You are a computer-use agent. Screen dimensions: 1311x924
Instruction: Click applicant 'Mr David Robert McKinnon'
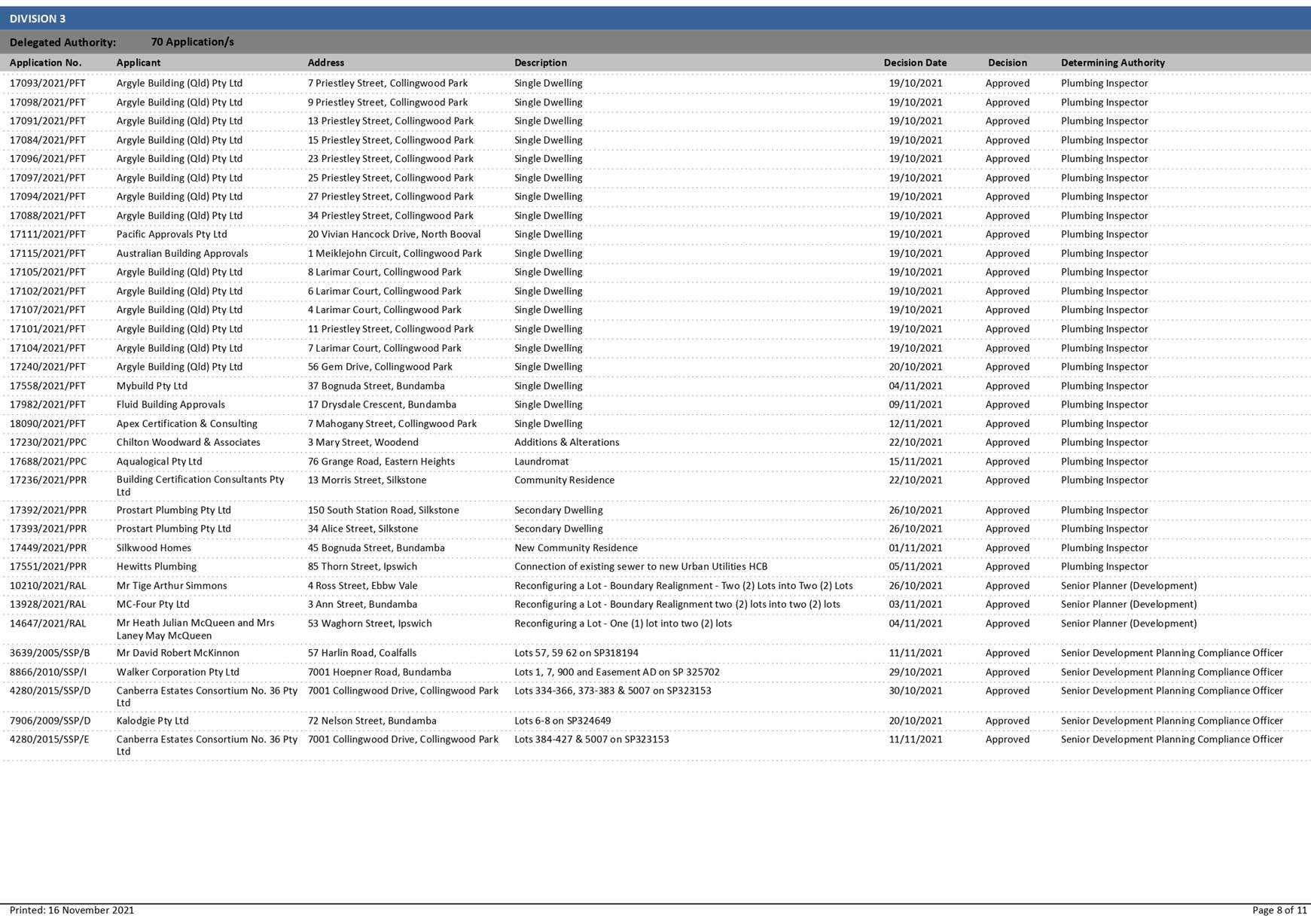point(178,654)
